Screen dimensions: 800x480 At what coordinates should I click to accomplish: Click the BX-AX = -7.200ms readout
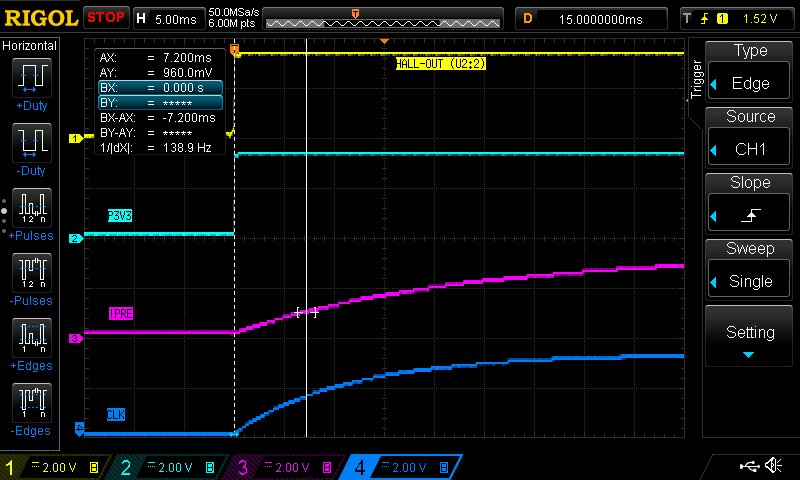click(x=158, y=118)
